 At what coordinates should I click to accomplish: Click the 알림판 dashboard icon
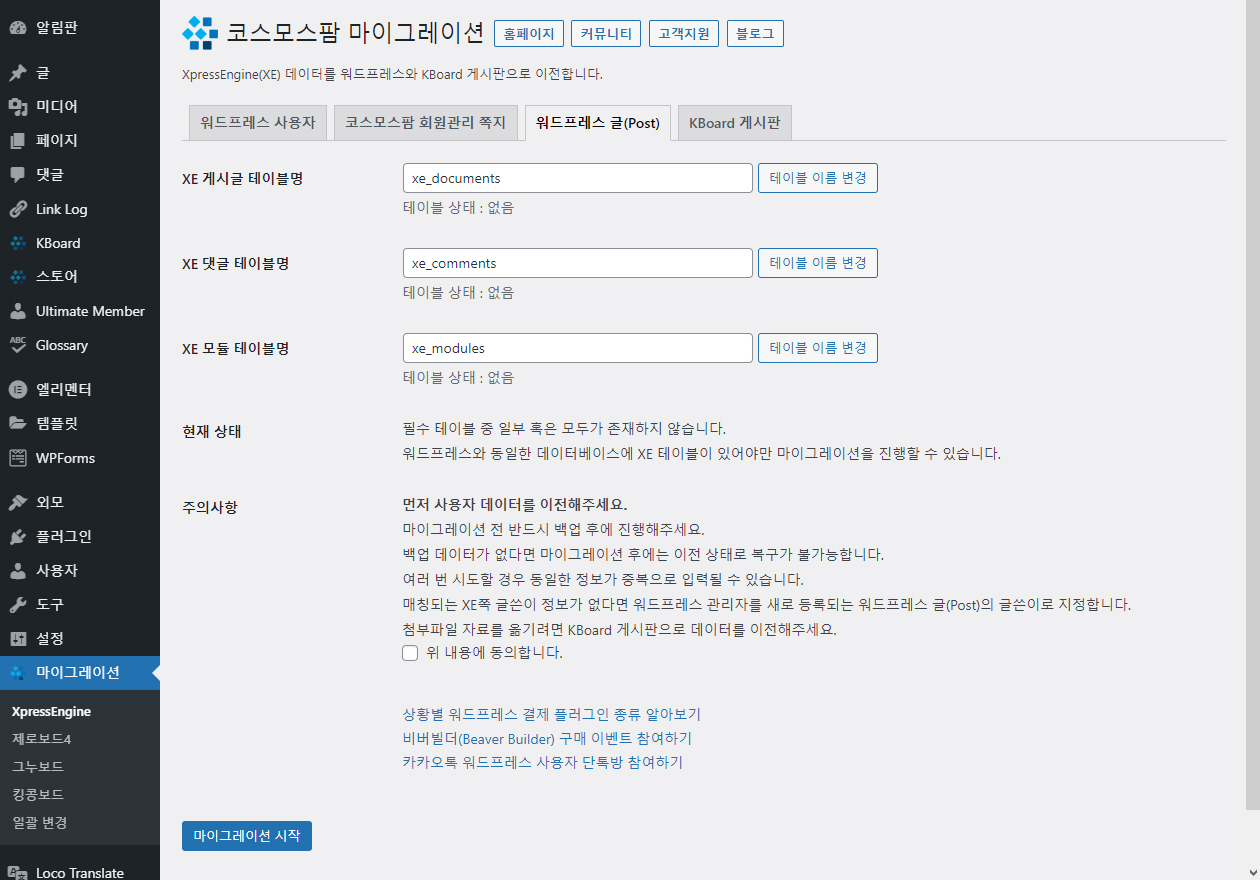click(x=18, y=27)
